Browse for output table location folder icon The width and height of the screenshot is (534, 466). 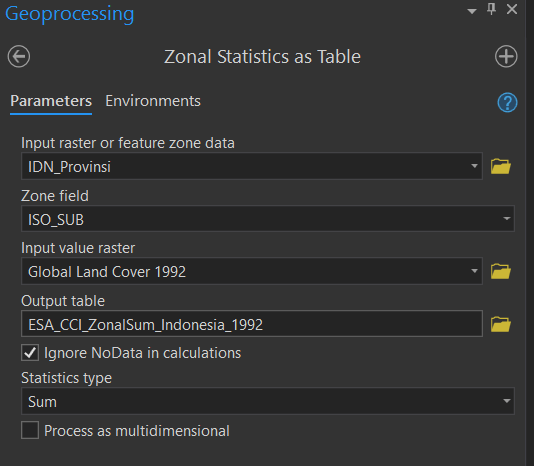tap(501, 324)
